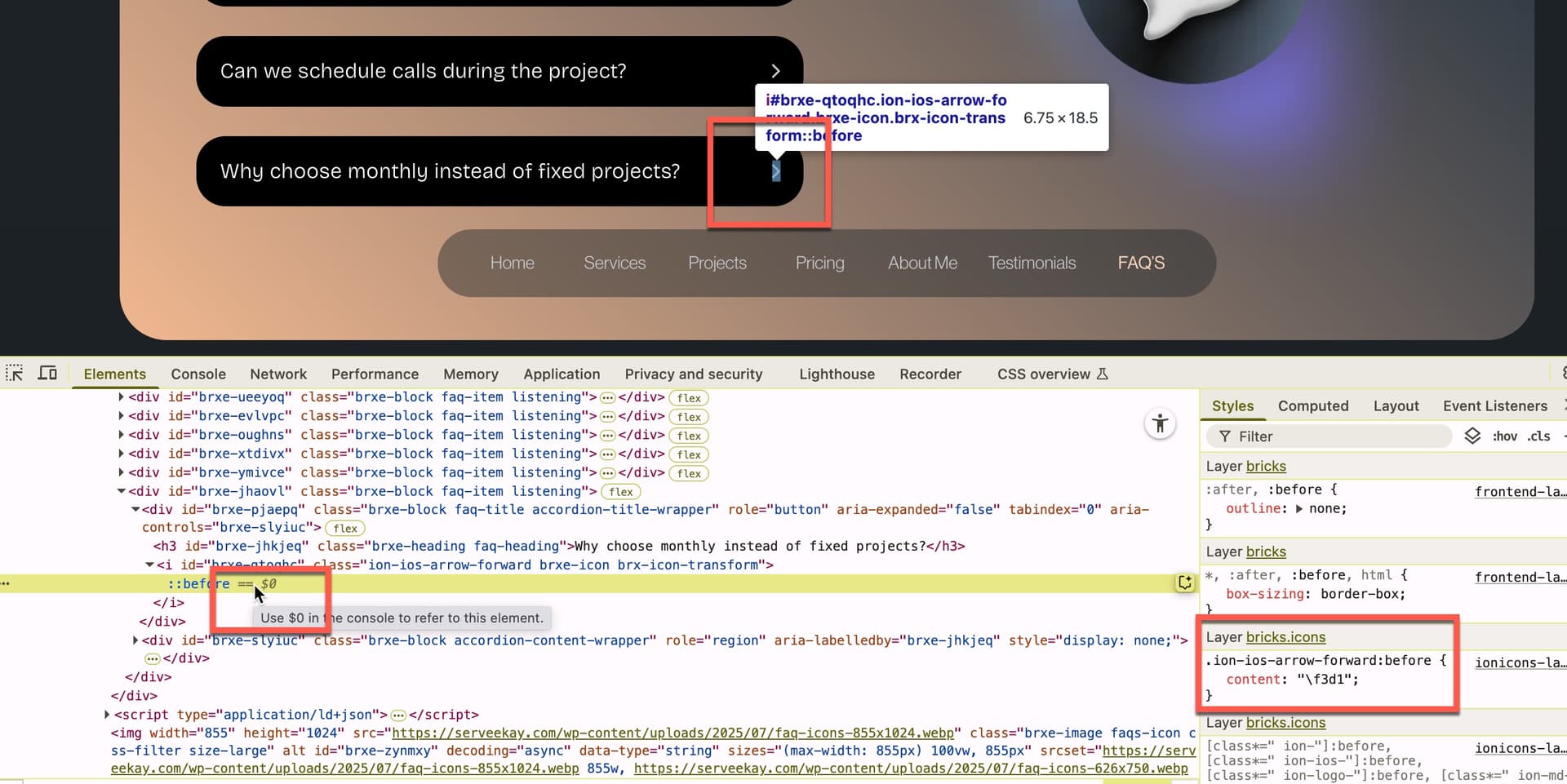Click the flex badge on brxe-ueeyoq row
Image resolution: width=1567 pixels, height=784 pixels.
(x=689, y=398)
